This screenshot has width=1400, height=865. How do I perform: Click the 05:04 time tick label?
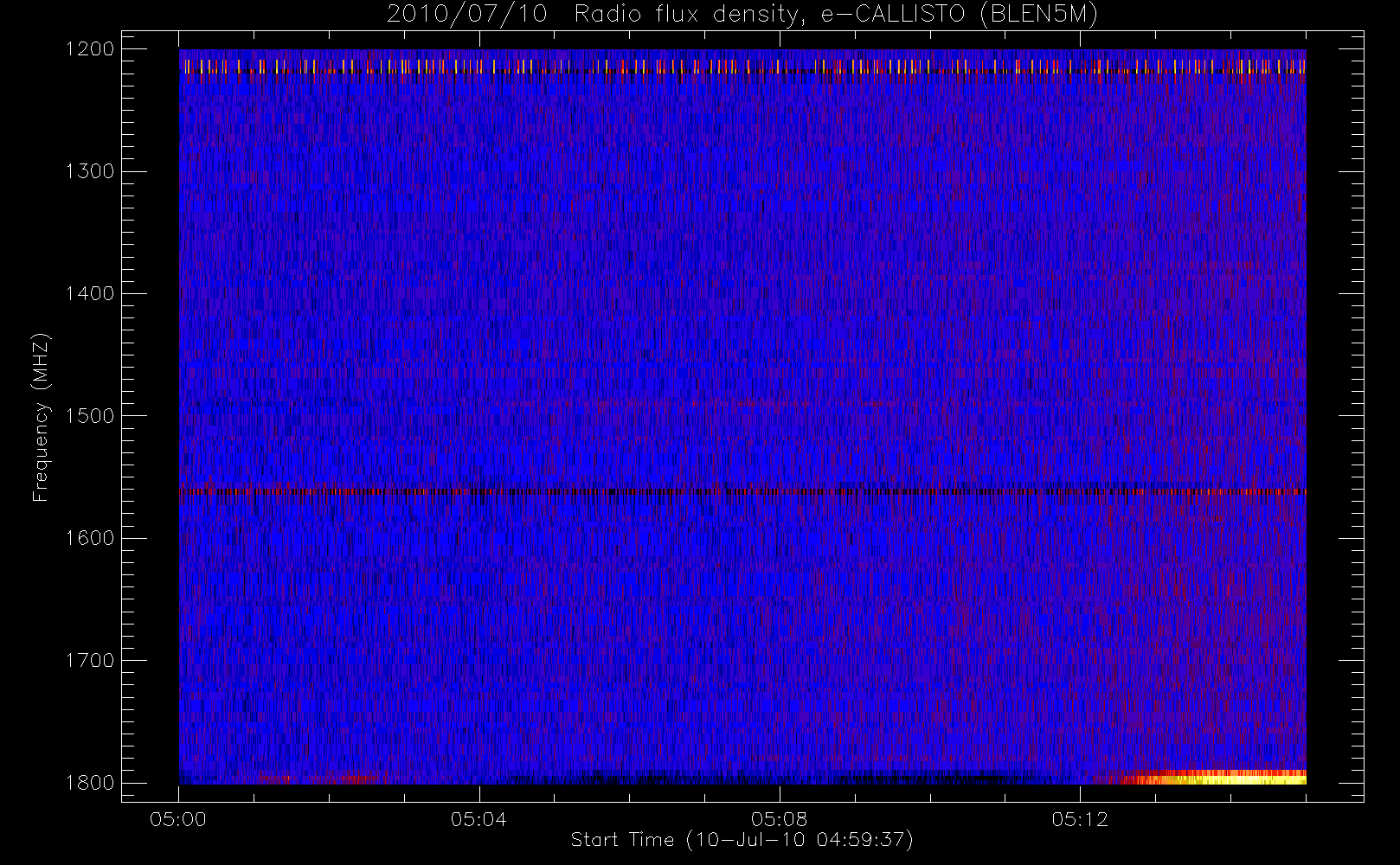point(478,819)
